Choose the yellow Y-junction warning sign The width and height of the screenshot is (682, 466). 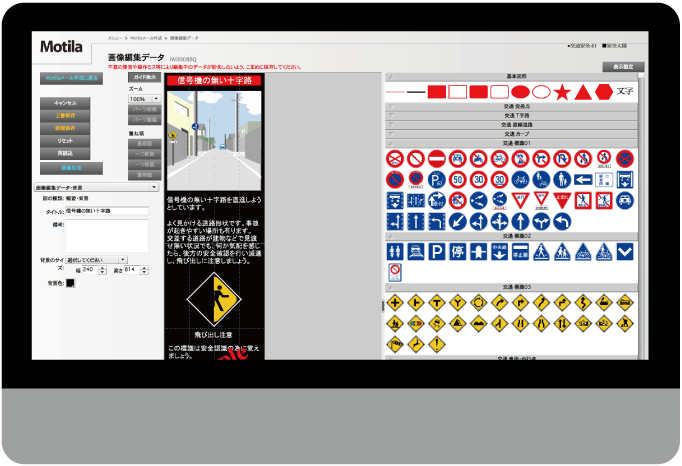coord(458,302)
